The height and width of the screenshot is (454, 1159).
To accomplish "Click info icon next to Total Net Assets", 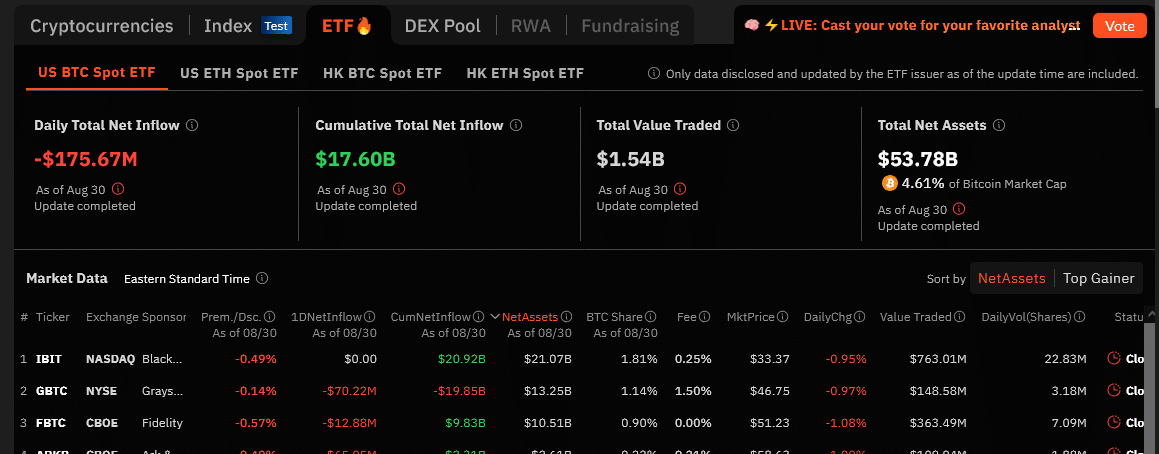I will pos(999,126).
